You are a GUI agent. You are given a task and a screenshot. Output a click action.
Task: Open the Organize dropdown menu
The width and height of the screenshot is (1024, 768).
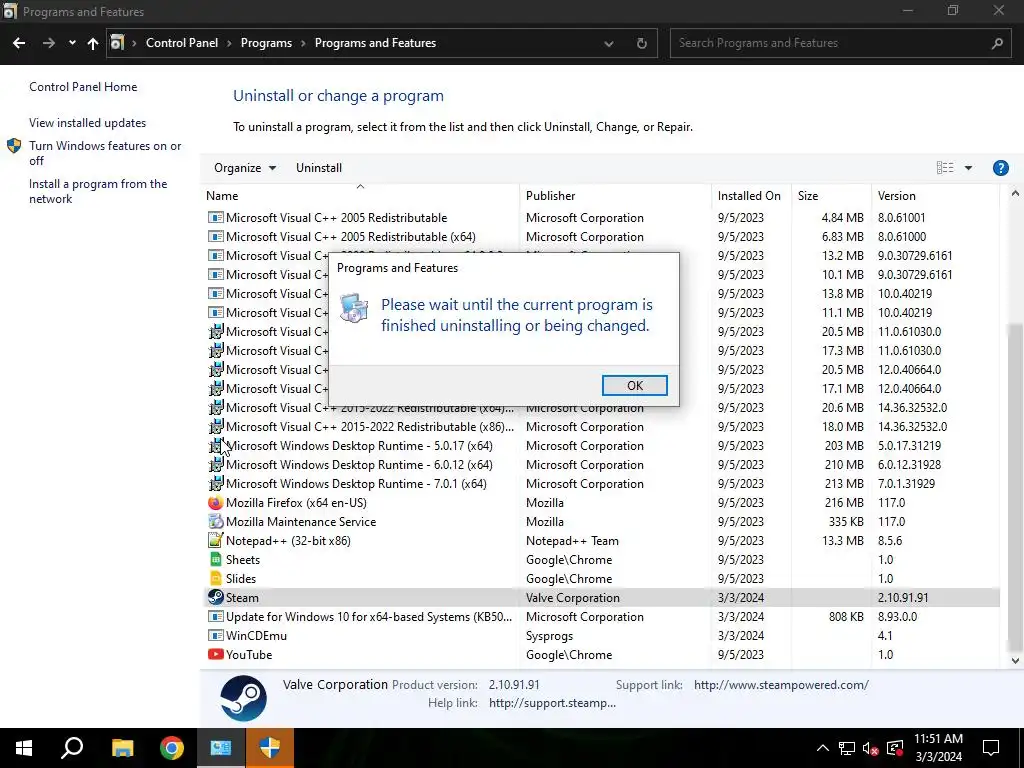point(245,168)
